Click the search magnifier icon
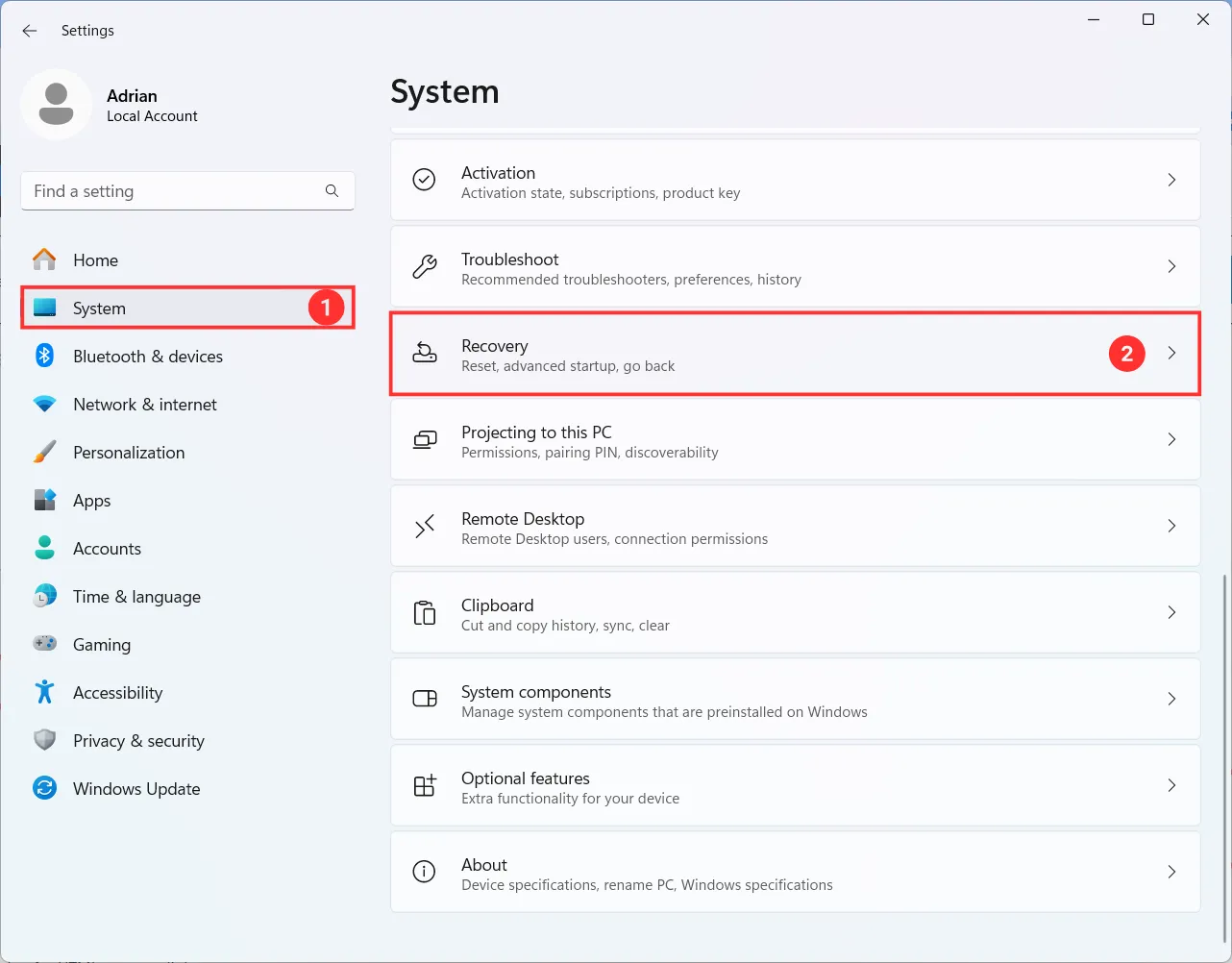 pos(332,191)
